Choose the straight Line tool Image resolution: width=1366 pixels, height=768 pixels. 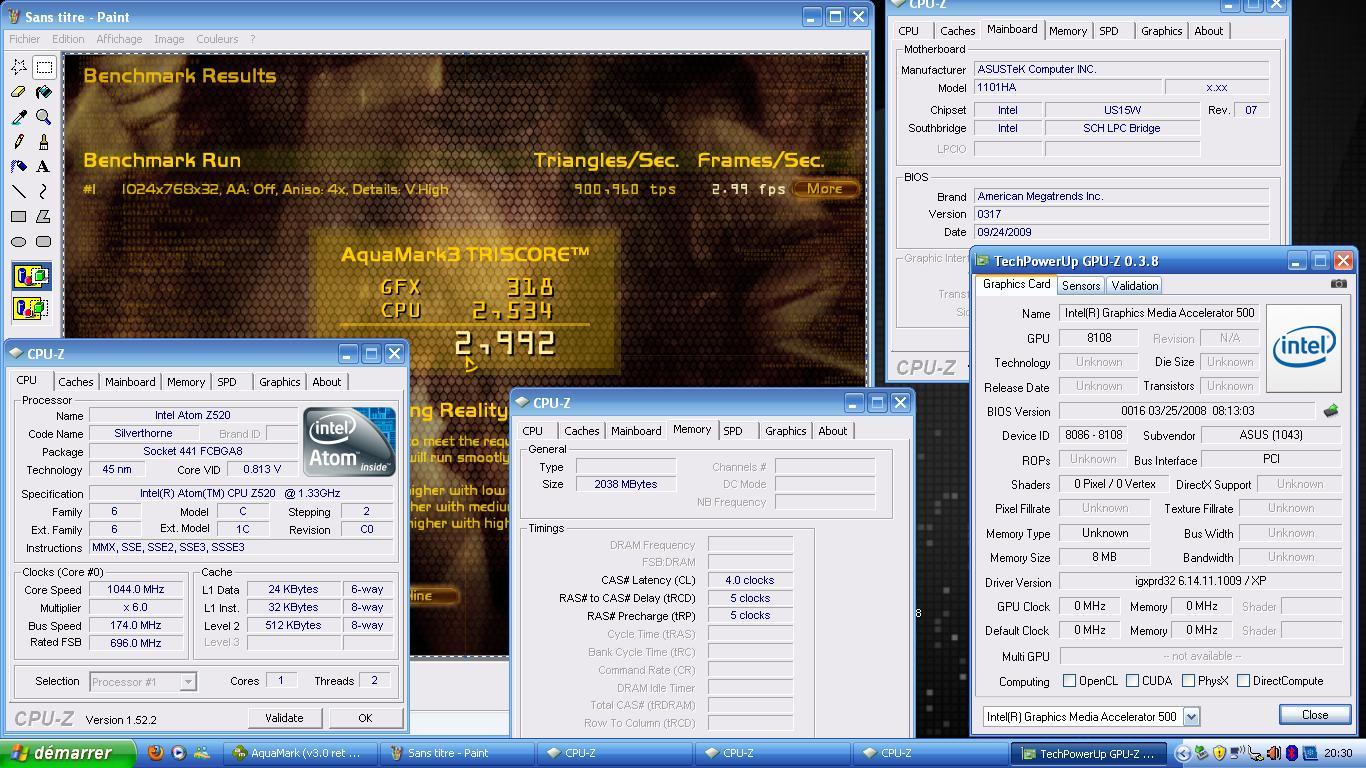(19, 191)
